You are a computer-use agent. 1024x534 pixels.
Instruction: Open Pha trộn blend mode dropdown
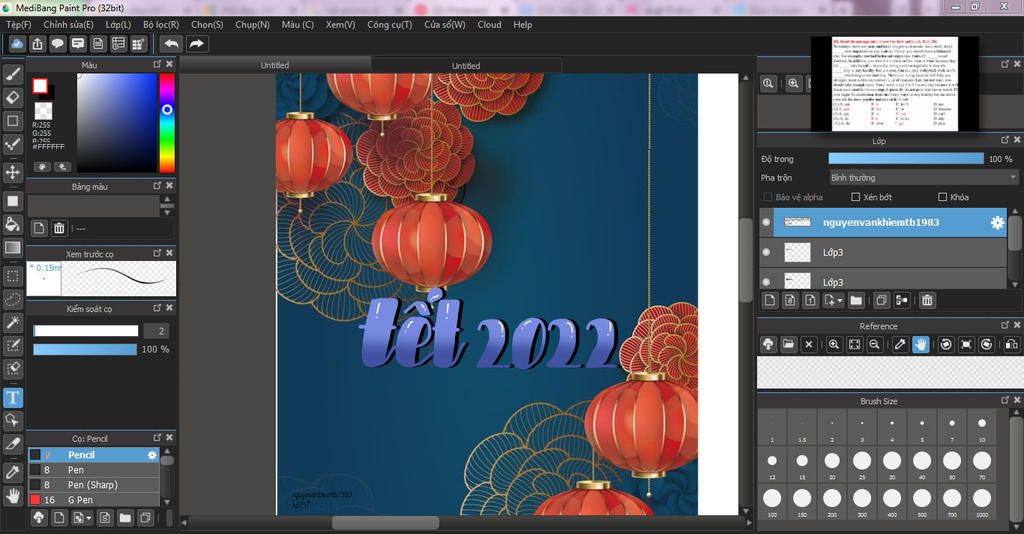[923, 178]
